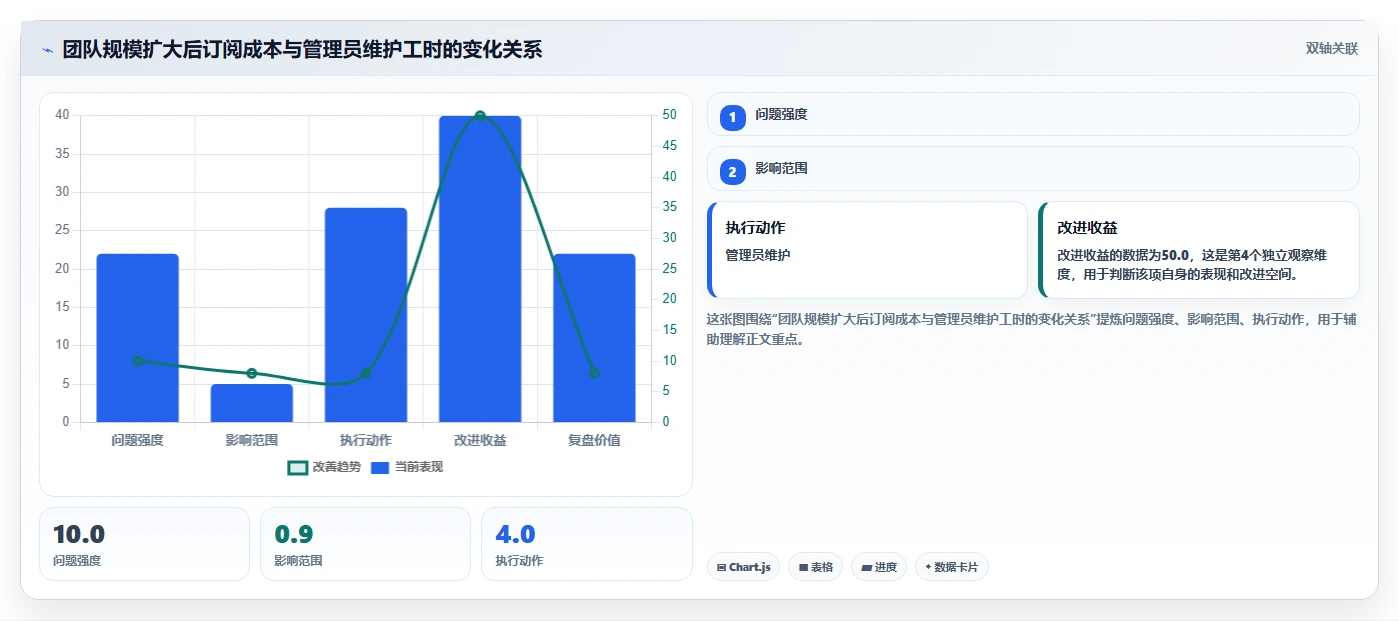Click the 影响范围 bar in chart
Viewport: 1399px width, 621px height.
[x=251, y=403]
